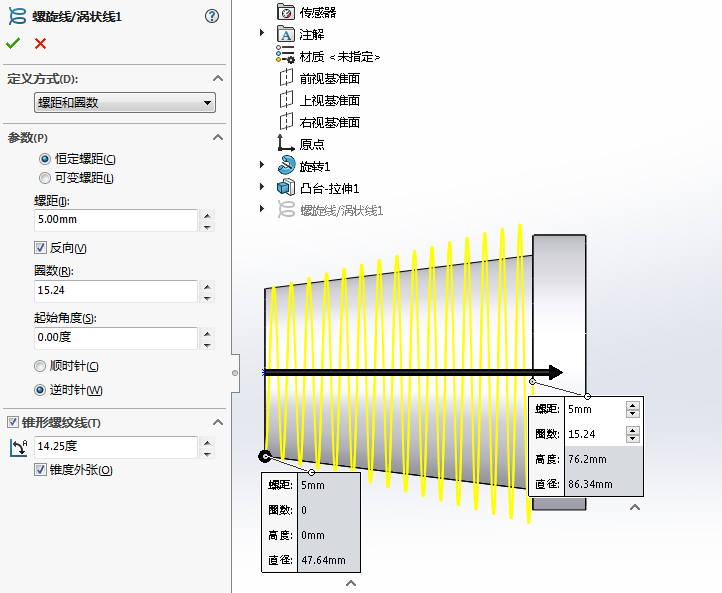Click the green checkmark to confirm helix
Screen dimensions: 722x593
point(13,43)
